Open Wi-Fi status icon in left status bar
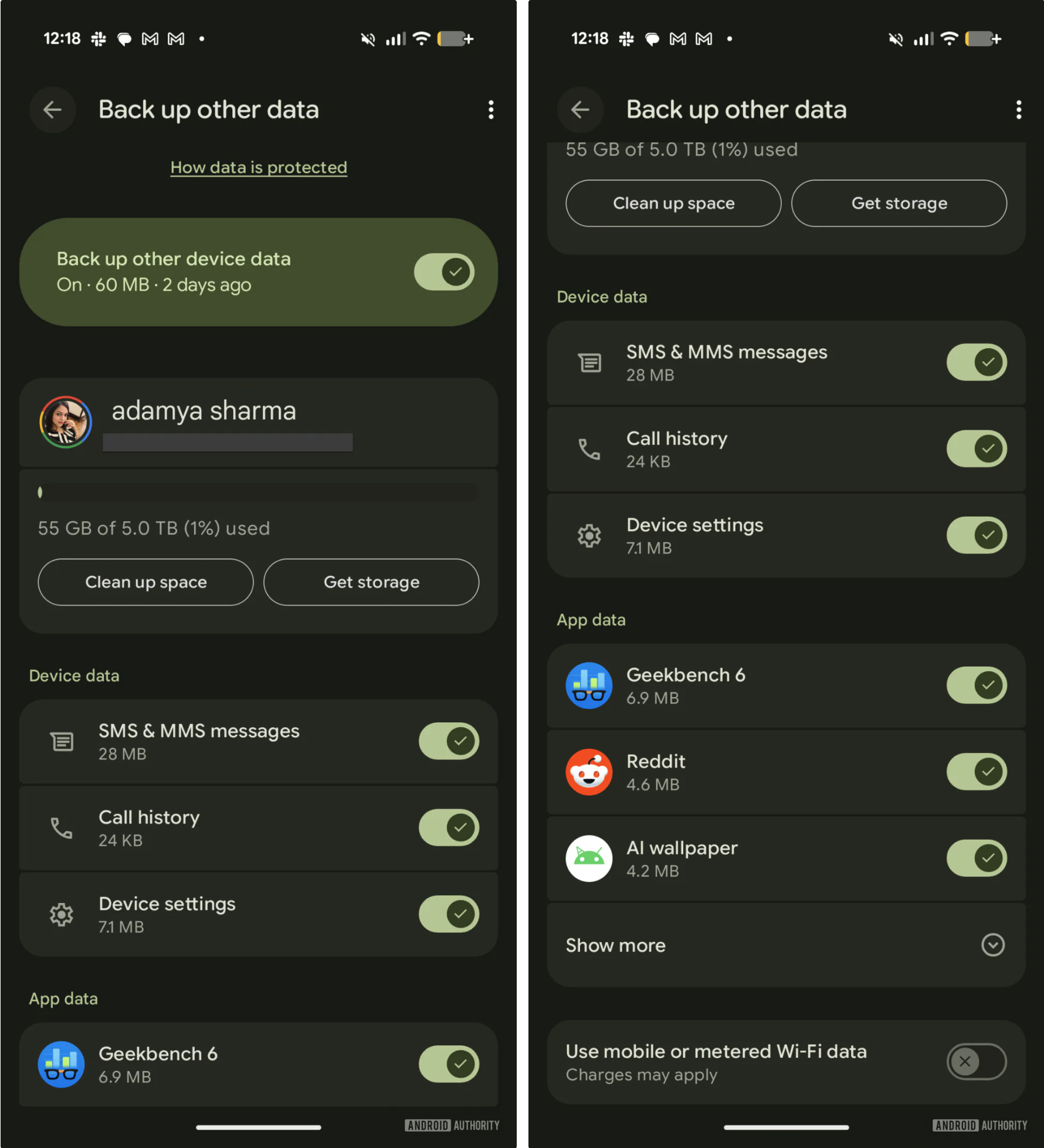1044x1148 pixels. (x=422, y=39)
